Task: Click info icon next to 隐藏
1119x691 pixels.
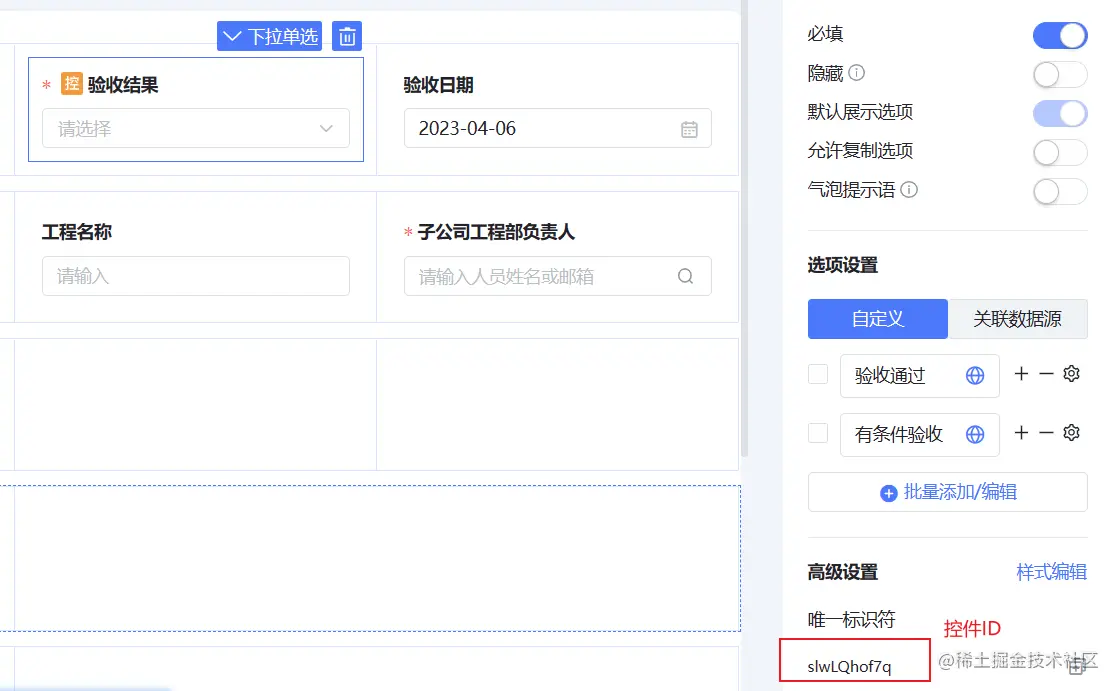Action: coord(856,73)
